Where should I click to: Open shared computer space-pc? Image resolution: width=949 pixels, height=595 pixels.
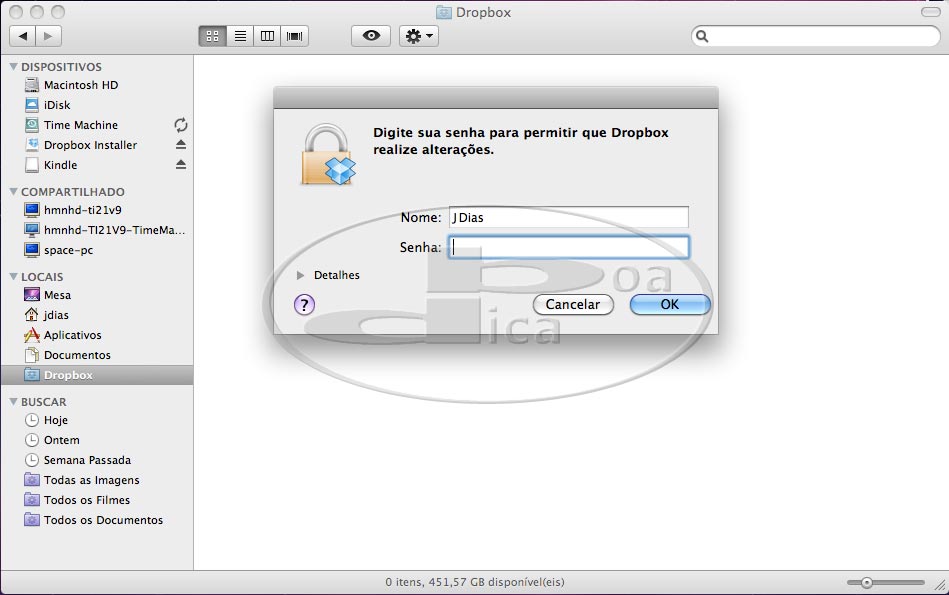click(x=97, y=250)
